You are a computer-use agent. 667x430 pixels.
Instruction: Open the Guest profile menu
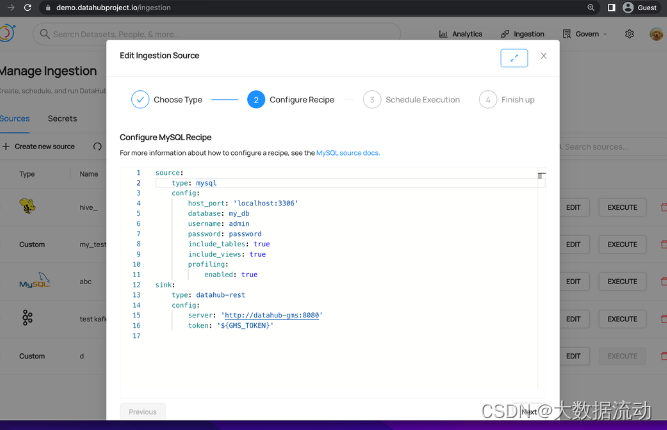(640, 8)
